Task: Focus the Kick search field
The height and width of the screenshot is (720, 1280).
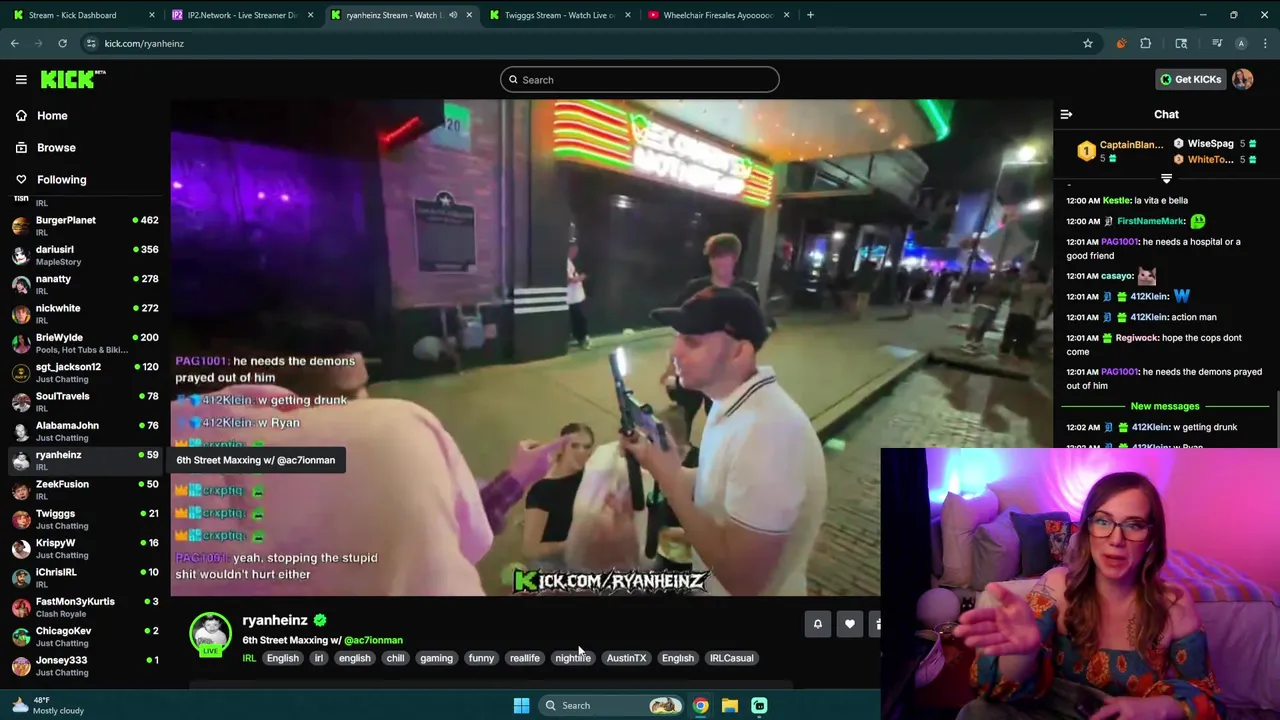Action: click(x=640, y=80)
